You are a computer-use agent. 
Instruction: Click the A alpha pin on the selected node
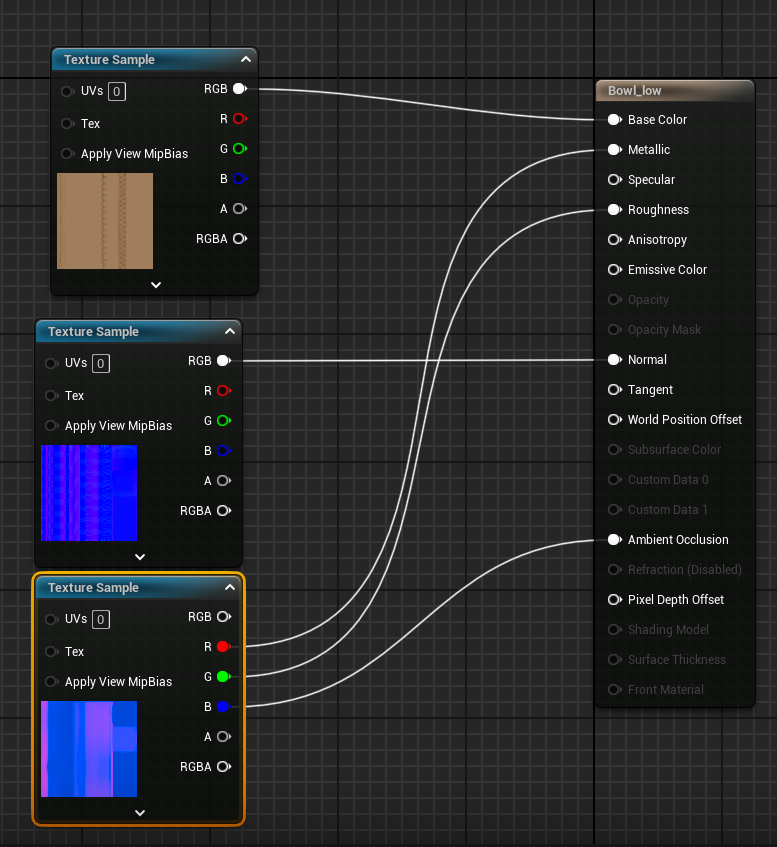[x=224, y=737]
